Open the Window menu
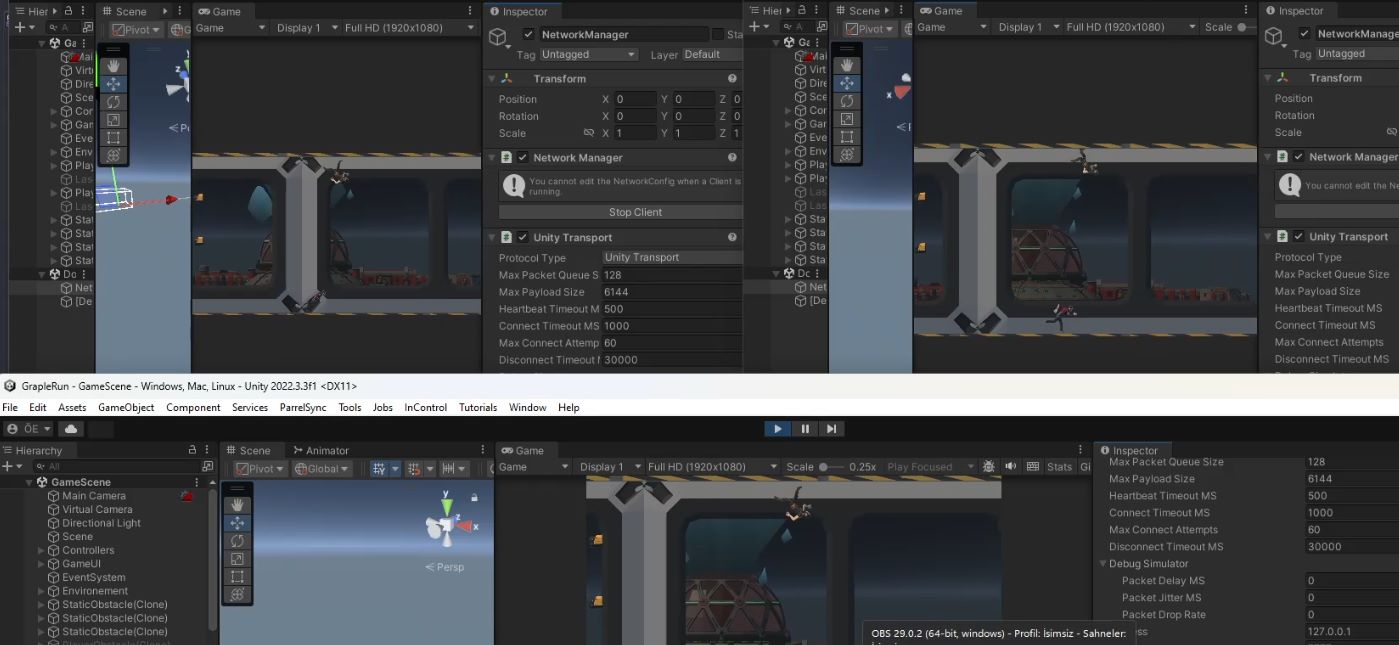1399x645 pixels. (527, 408)
